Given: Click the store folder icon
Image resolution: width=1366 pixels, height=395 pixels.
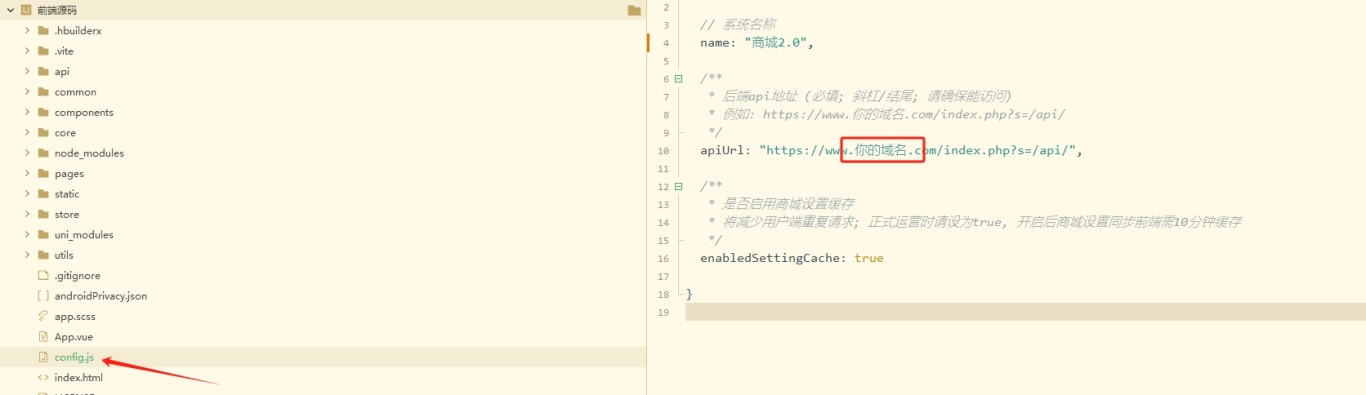Looking at the screenshot, I should 43,214.
